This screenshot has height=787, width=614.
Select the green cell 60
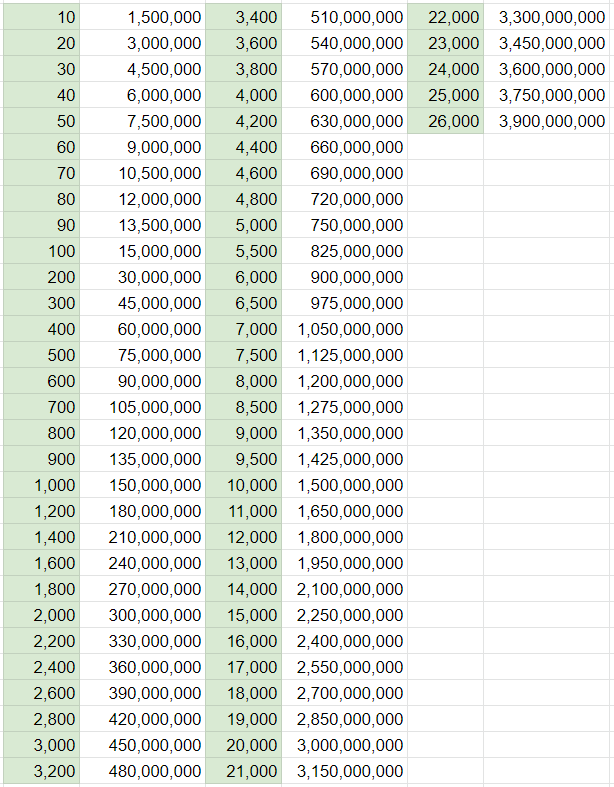point(42,147)
